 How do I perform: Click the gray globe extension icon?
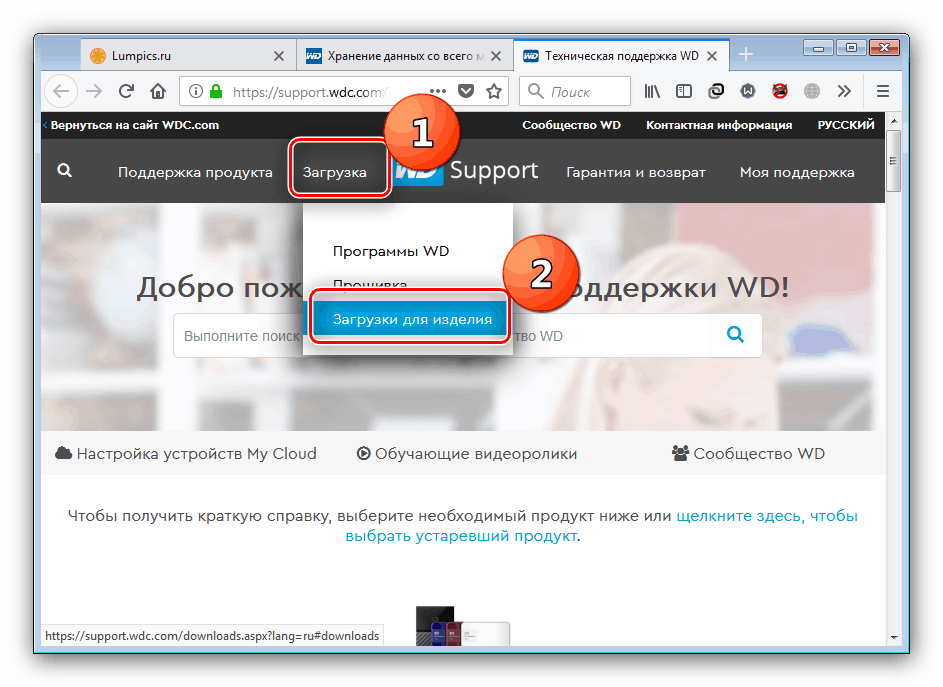click(812, 91)
